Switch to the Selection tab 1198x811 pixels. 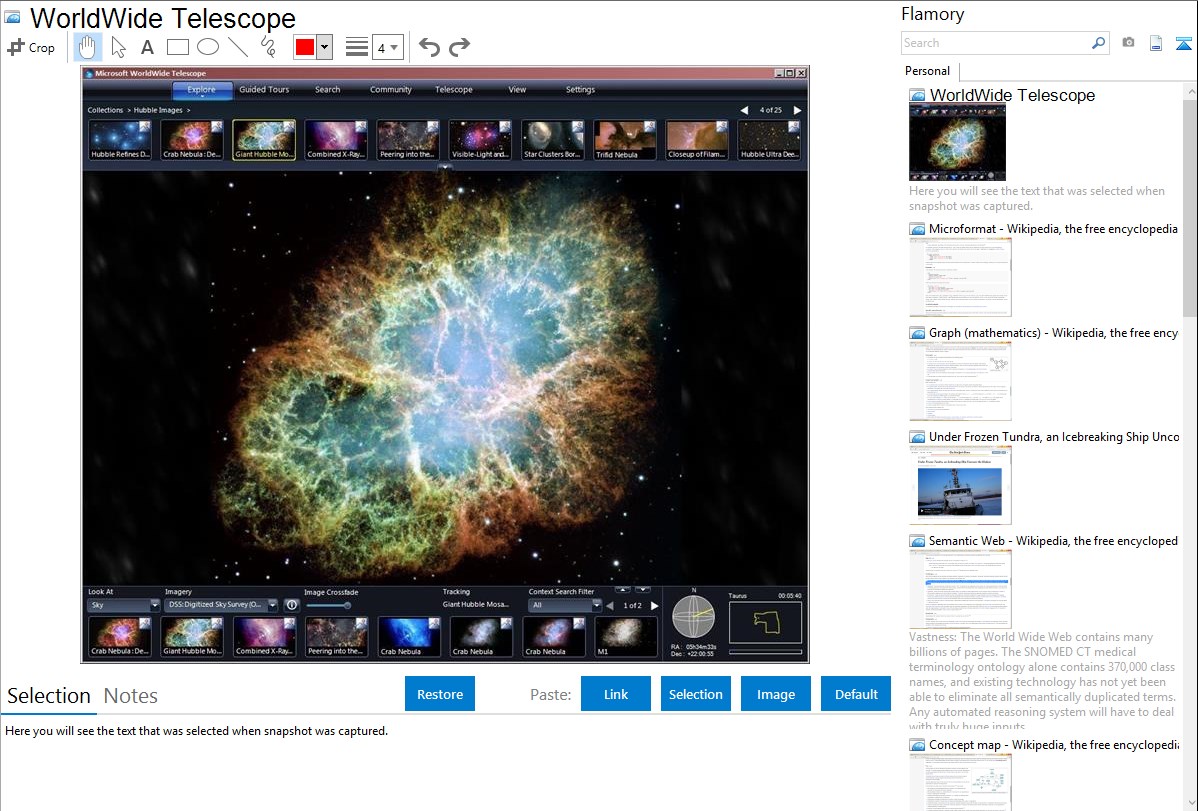coord(49,696)
